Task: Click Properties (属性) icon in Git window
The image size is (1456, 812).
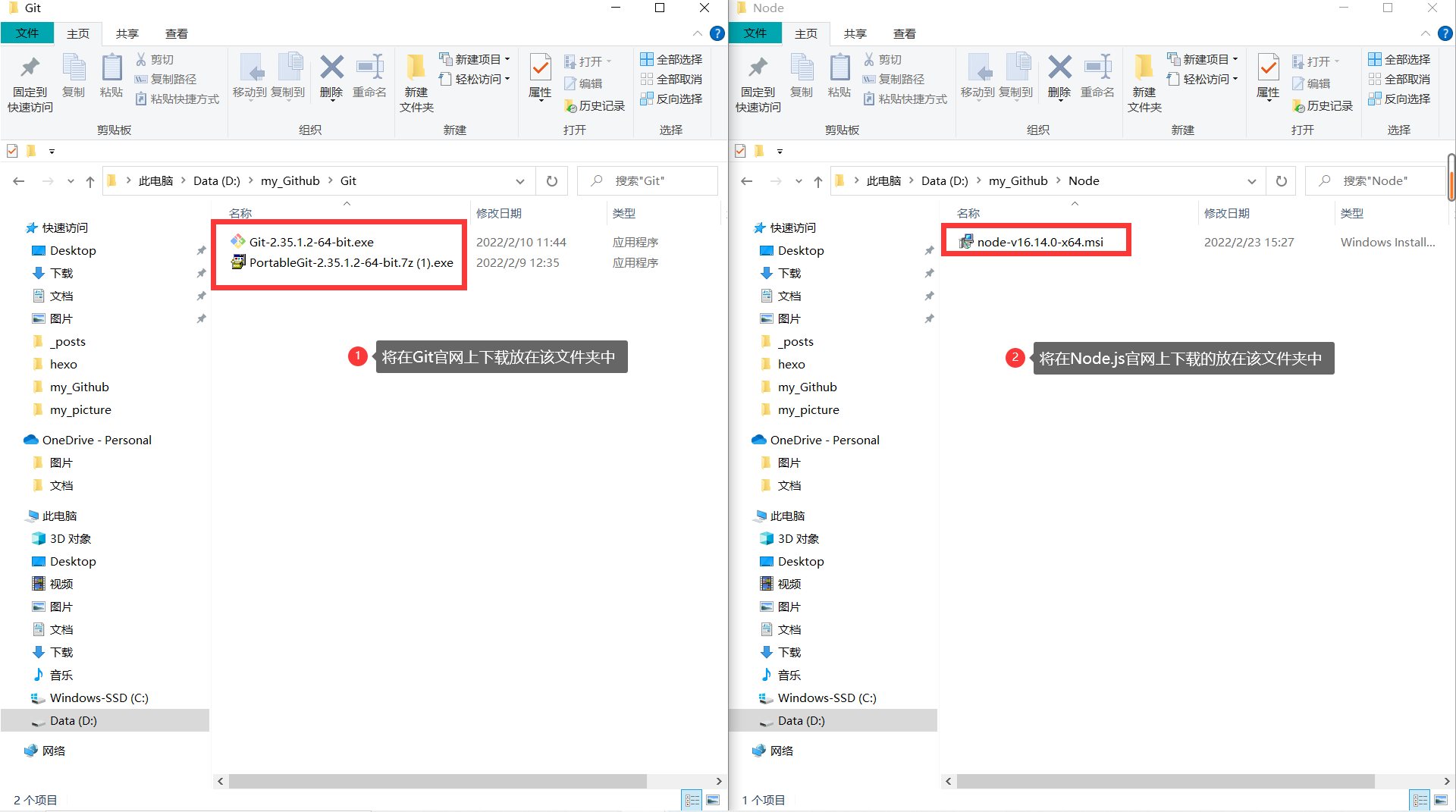Action: [x=540, y=67]
